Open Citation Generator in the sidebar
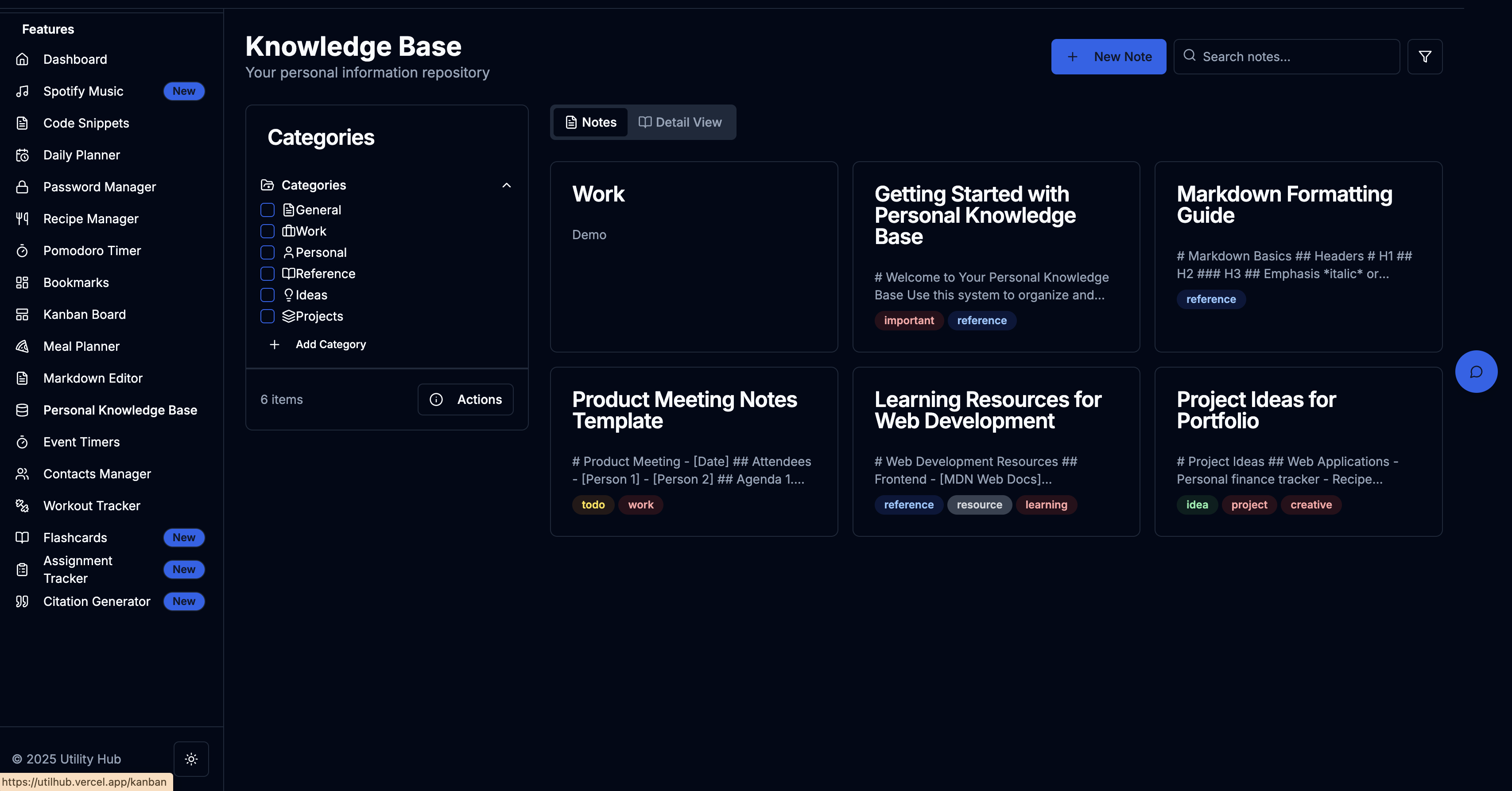1512x791 pixels. pos(97,601)
